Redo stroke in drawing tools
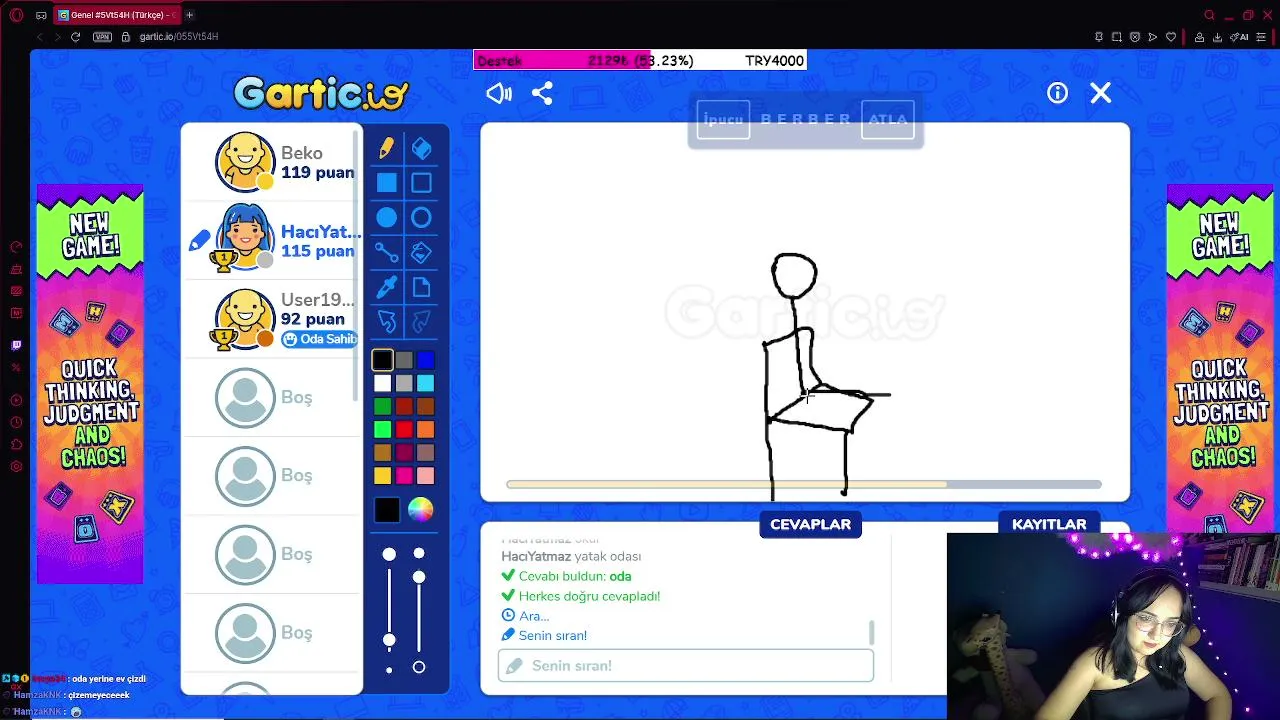This screenshot has width=1280, height=720. pyautogui.click(x=421, y=321)
